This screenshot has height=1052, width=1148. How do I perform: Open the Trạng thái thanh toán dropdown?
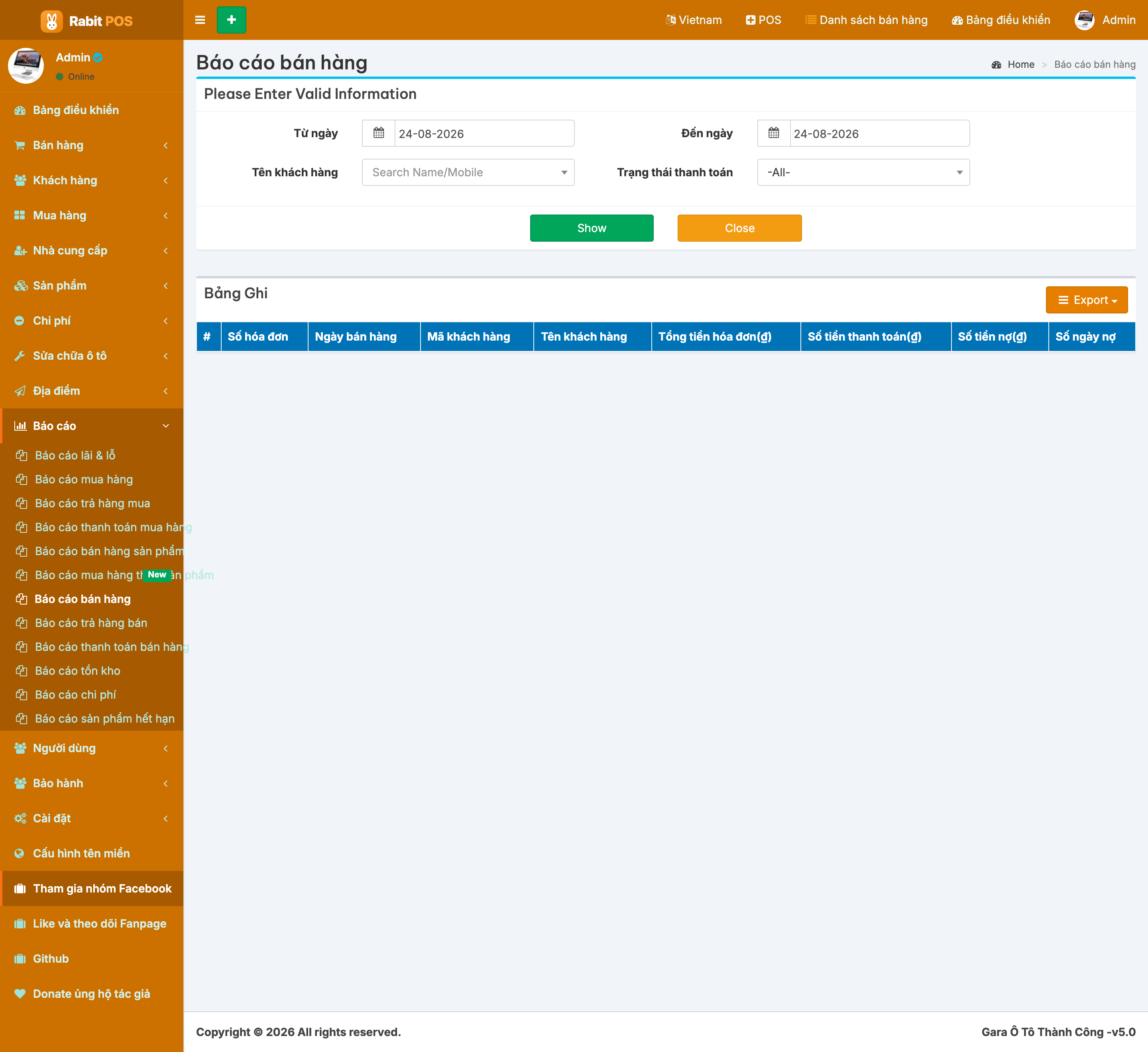[x=863, y=173]
